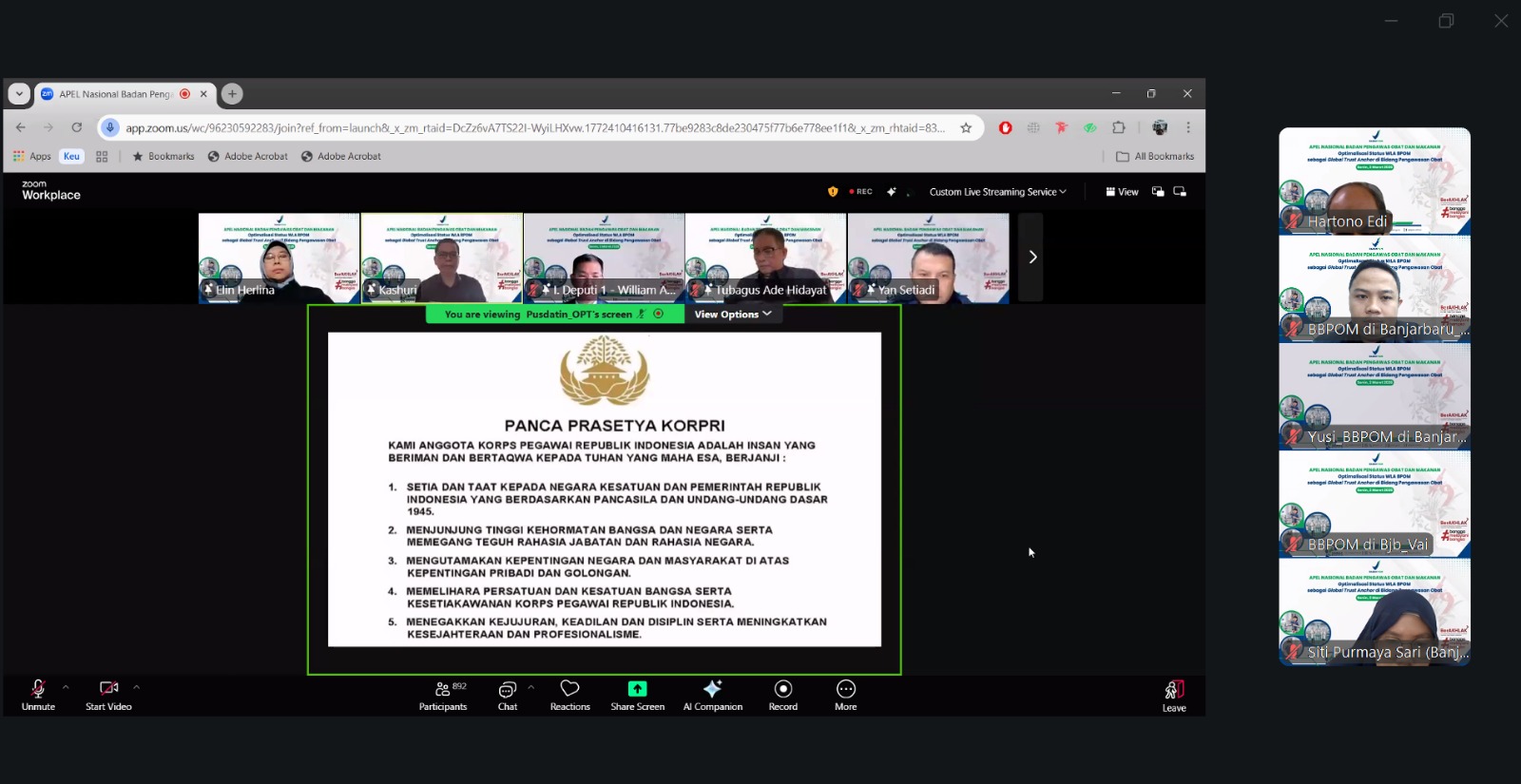Image resolution: width=1521 pixels, height=784 pixels.
Task: Show next participants with right arrow
Action: (x=1032, y=257)
